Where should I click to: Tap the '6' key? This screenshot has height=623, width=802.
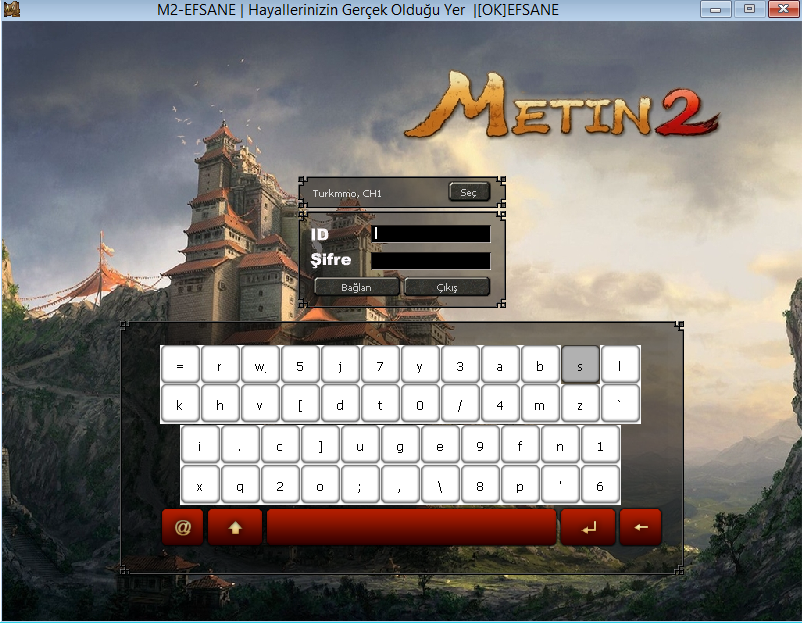click(600, 485)
